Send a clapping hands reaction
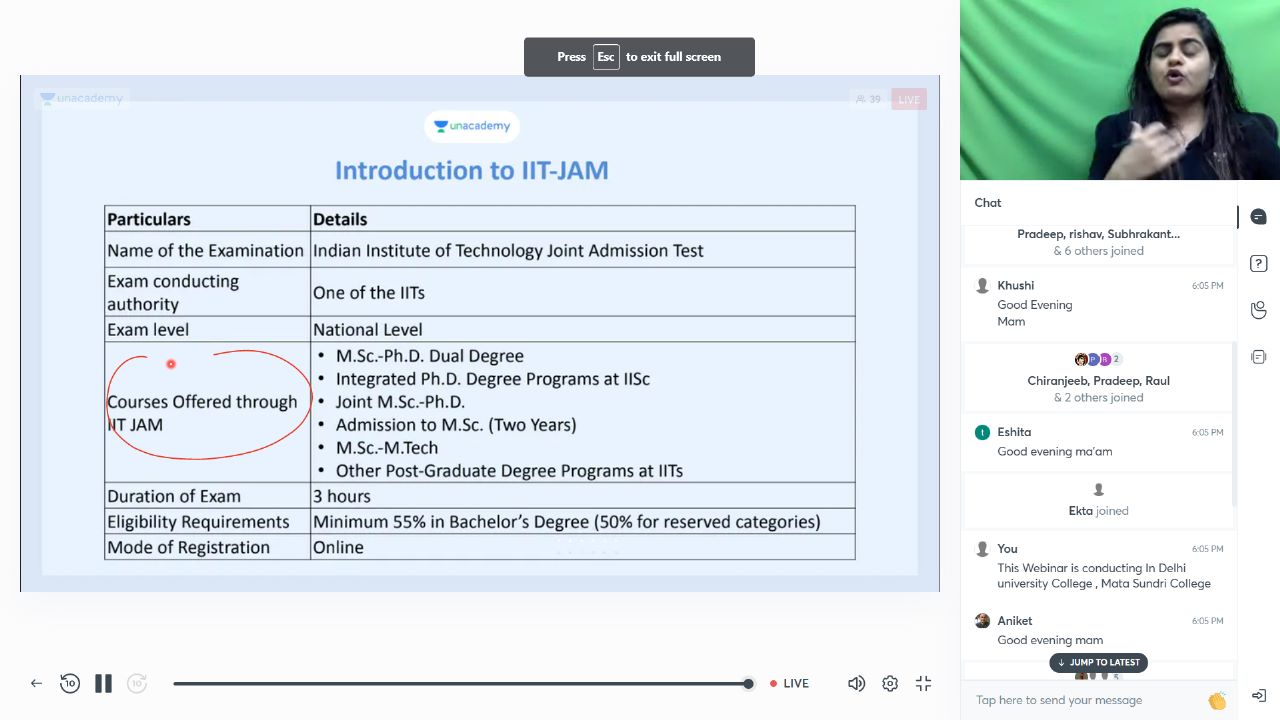Image resolution: width=1280 pixels, height=720 pixels. (1217, 700)
